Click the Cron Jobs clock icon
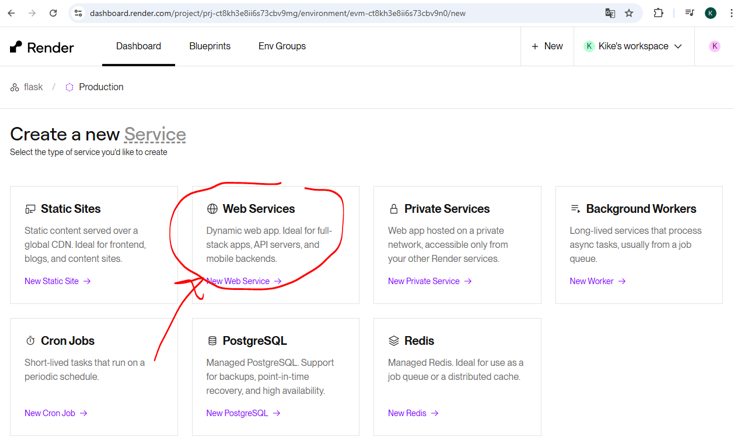This screenshot has width=746, height=440. click(30, 341)
